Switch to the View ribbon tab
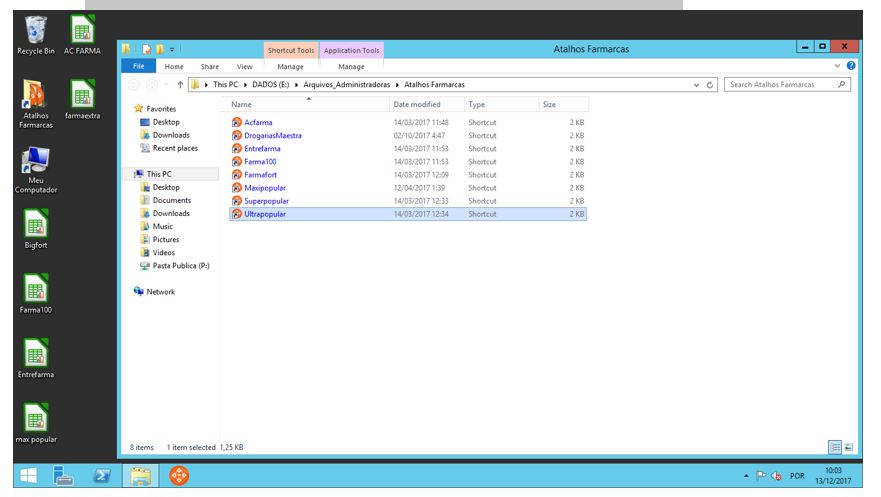The height and width of the screenshot is (497, 881). (244, 66)
